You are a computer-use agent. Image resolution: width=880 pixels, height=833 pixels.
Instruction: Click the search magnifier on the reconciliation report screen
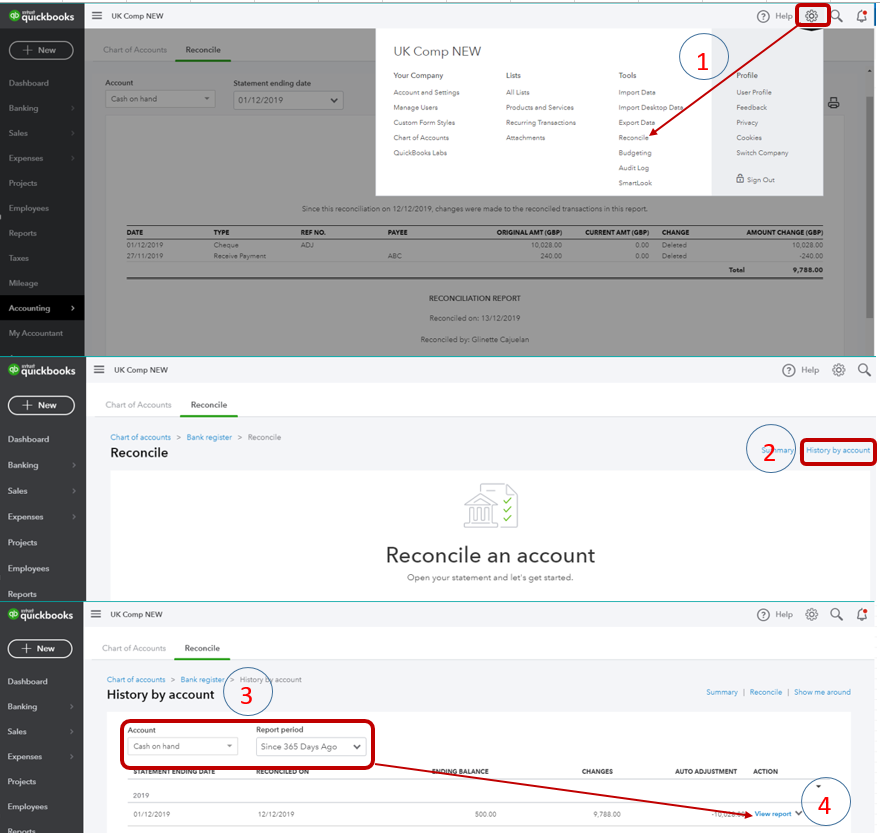point(836,16)
